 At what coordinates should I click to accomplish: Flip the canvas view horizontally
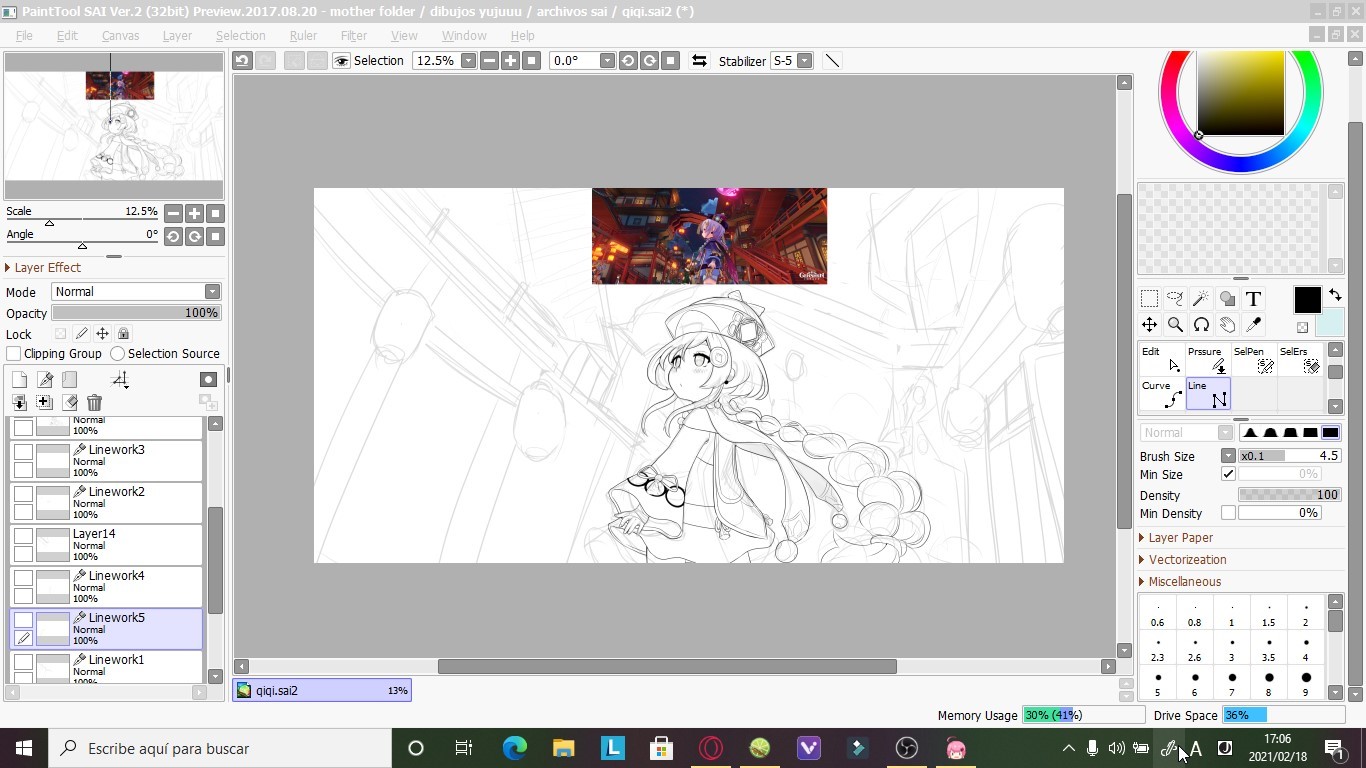click(699, 61)
